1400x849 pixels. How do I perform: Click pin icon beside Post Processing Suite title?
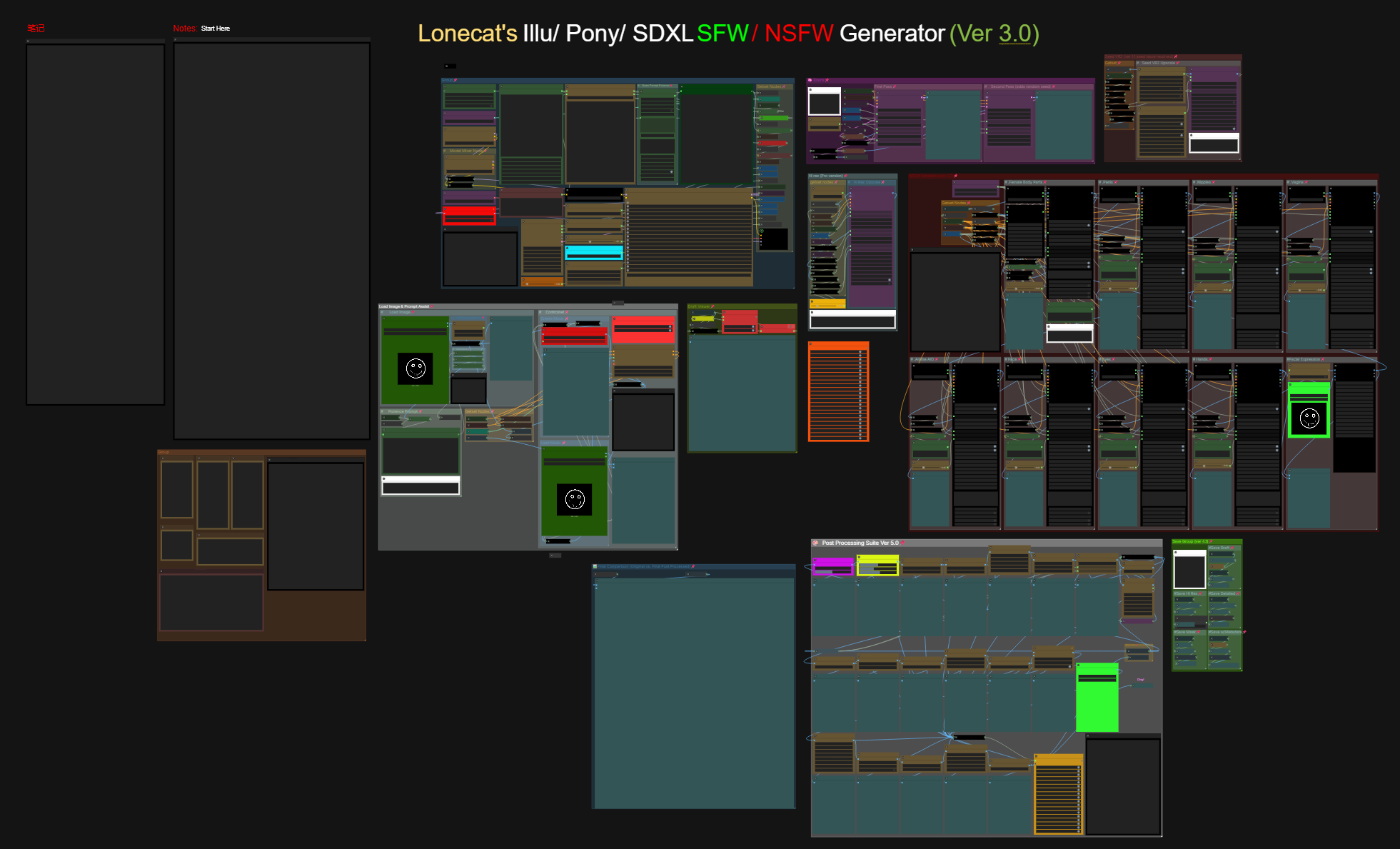tap(902, 543)
